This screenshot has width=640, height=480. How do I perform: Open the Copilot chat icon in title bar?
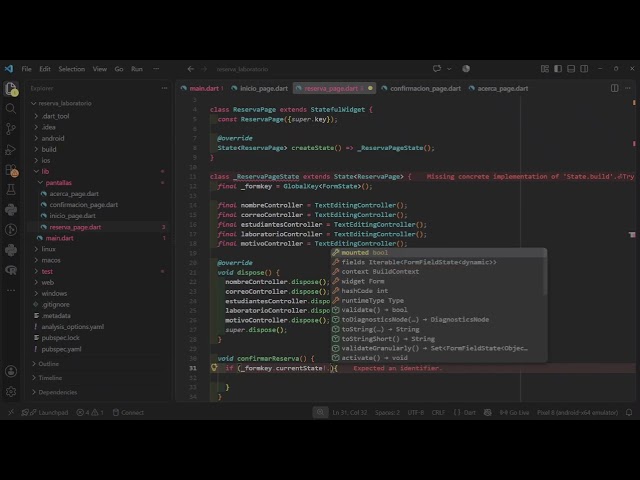437,69
